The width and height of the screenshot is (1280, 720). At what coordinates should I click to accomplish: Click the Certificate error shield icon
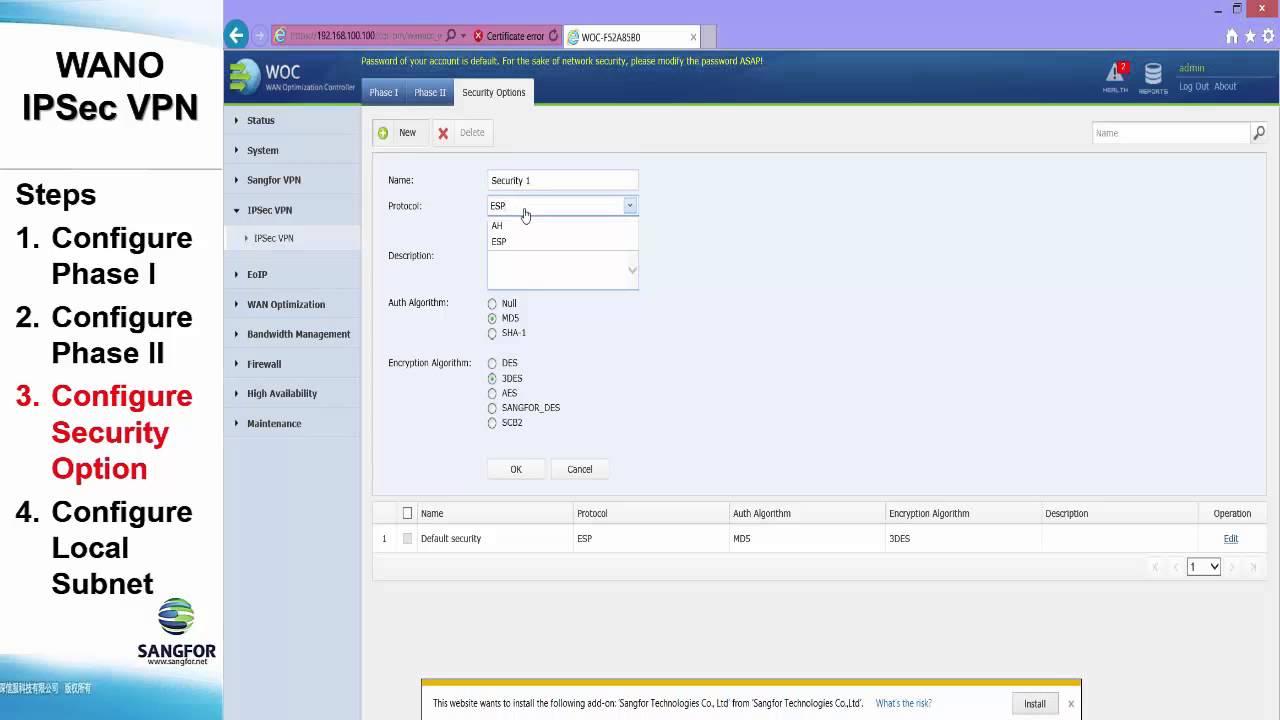pos(478,36)
